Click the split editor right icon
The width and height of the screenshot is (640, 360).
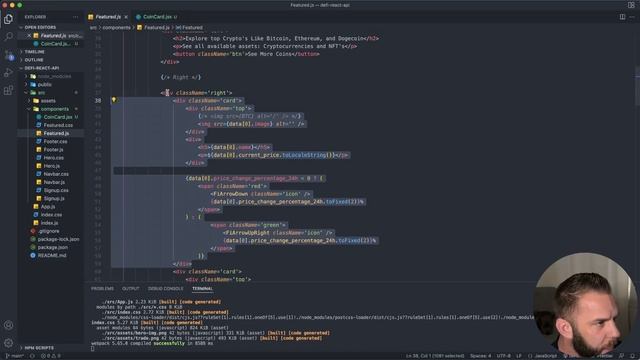click(622, 17)
